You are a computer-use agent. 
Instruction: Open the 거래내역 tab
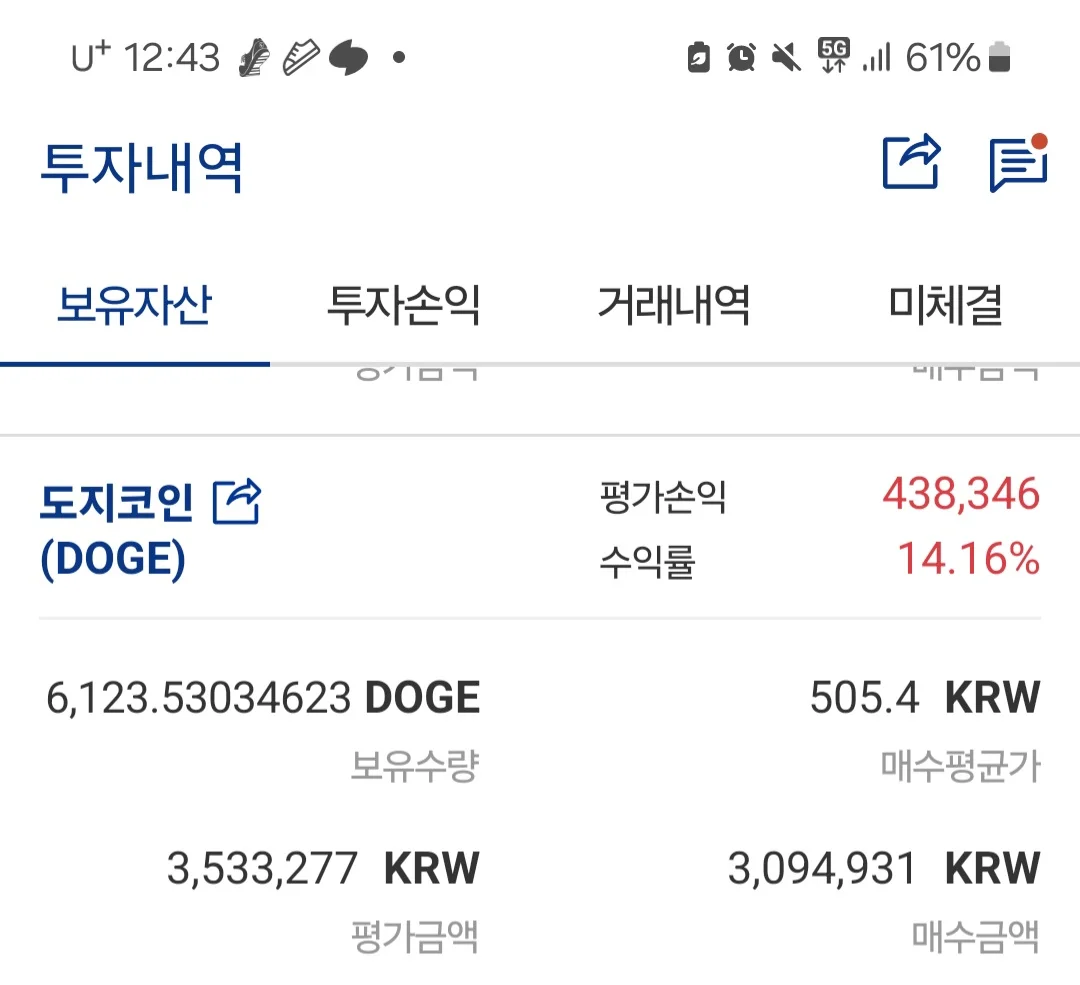point(674,304)
